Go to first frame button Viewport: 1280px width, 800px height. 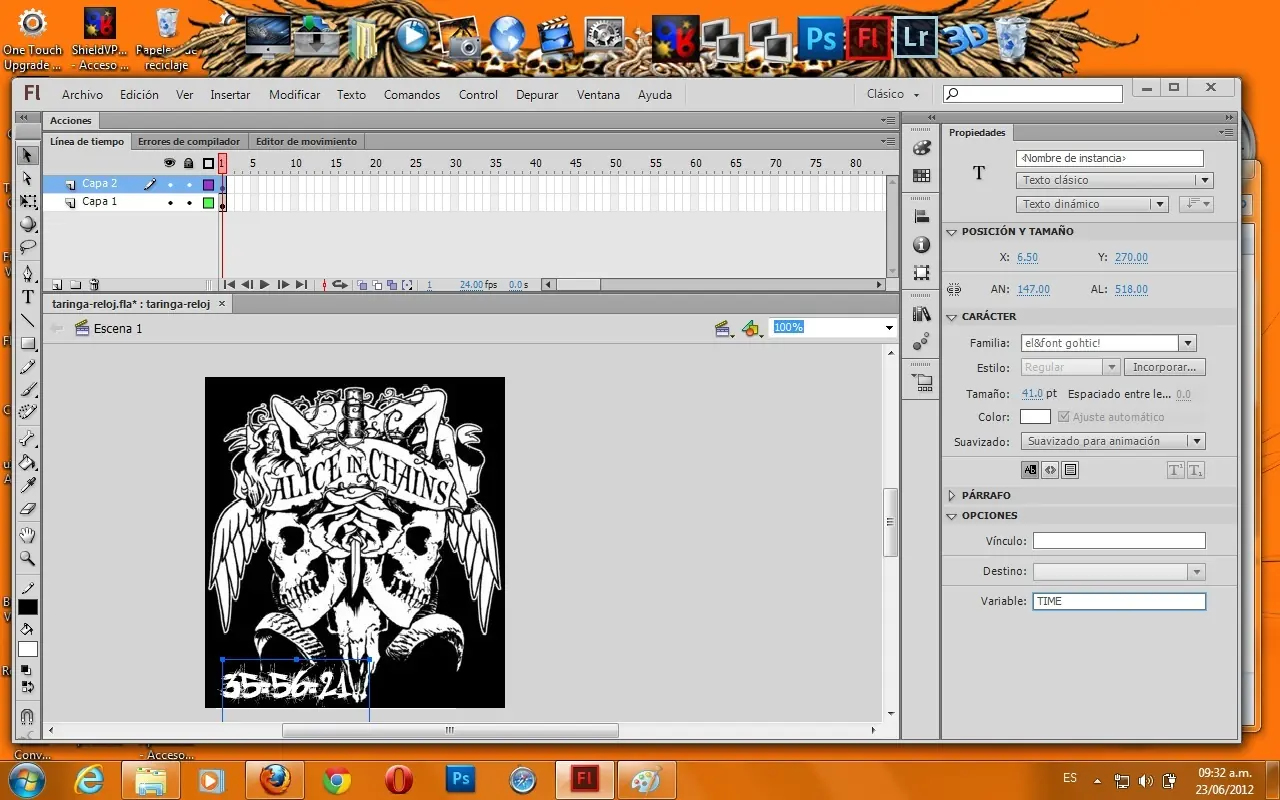[229, 285]
